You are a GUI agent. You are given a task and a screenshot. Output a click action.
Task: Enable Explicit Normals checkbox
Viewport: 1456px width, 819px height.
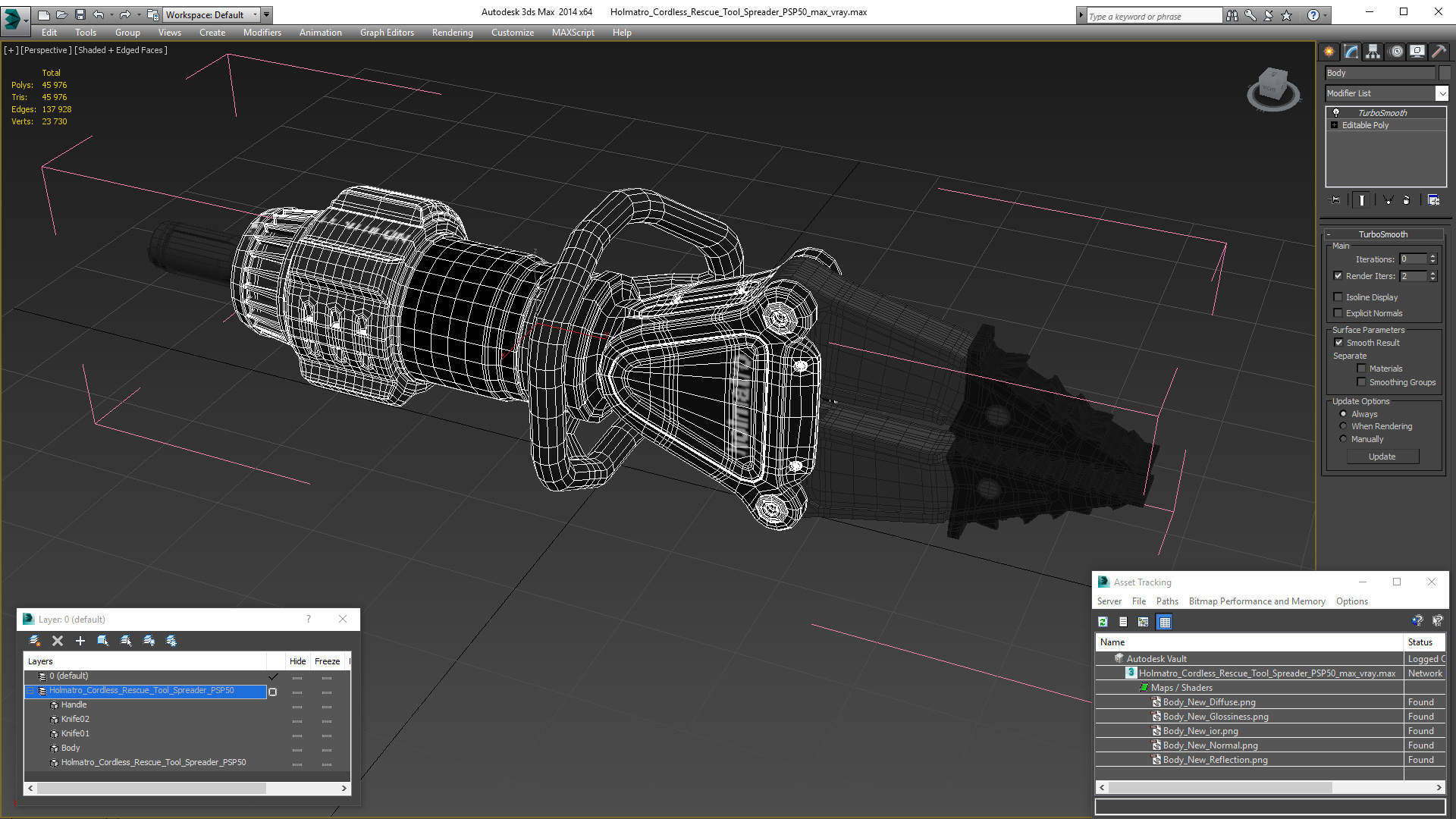pyautogui.click(x=1338, y=313)
